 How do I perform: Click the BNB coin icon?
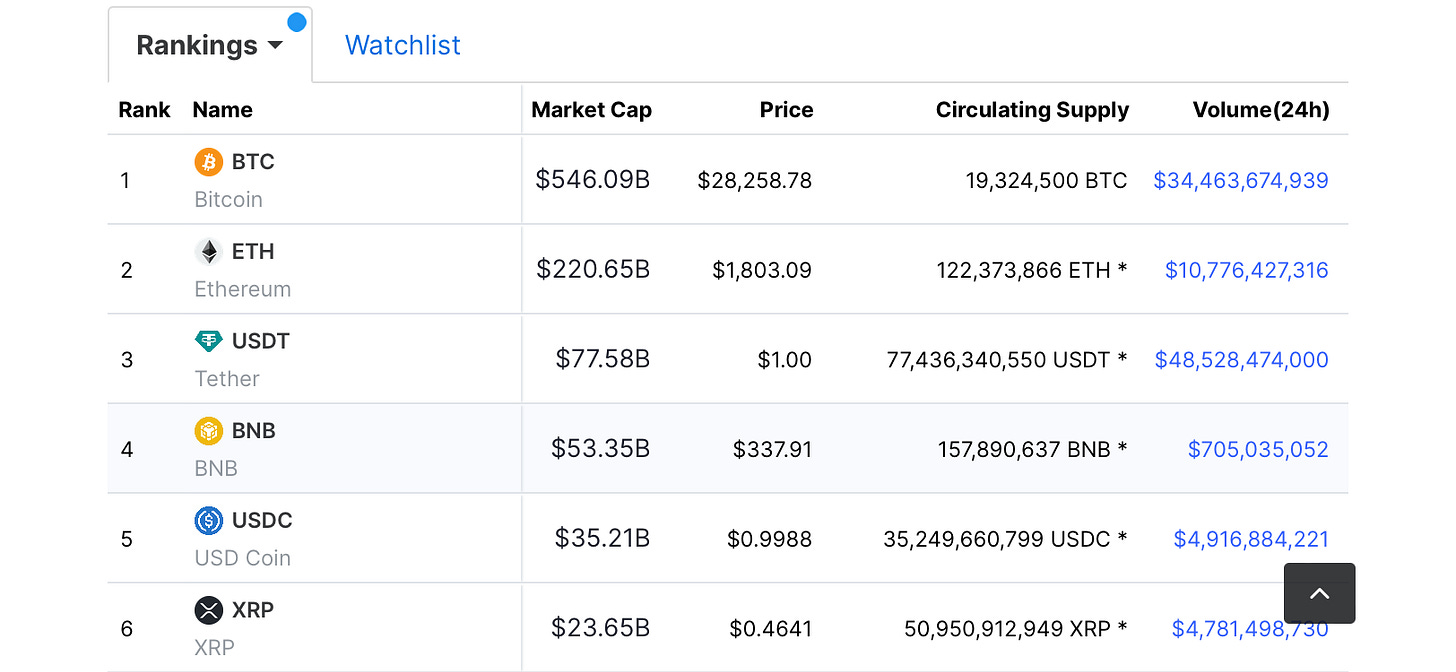(208, 431)
